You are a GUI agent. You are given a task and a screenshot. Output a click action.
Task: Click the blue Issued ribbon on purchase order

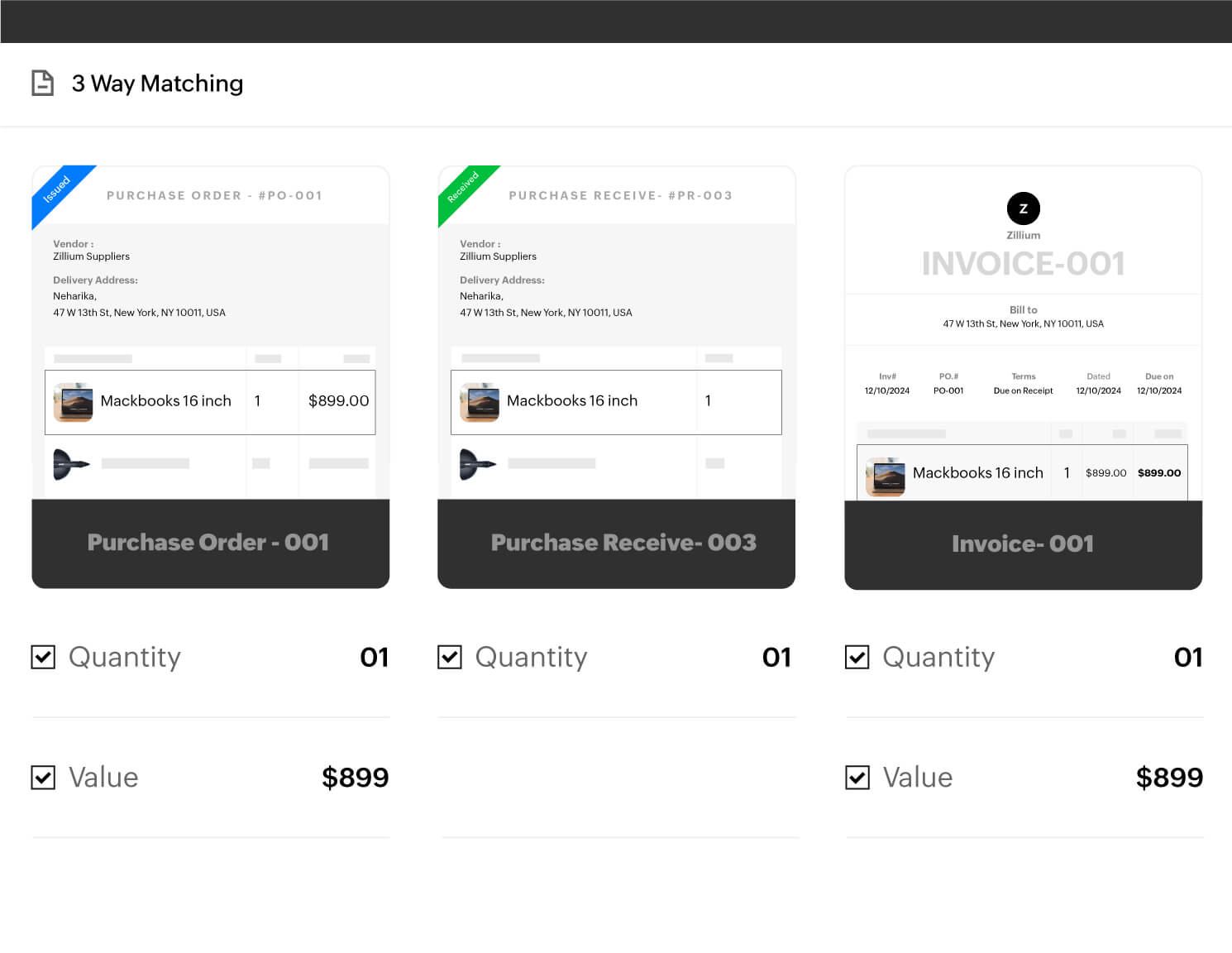tap(58, 191)
